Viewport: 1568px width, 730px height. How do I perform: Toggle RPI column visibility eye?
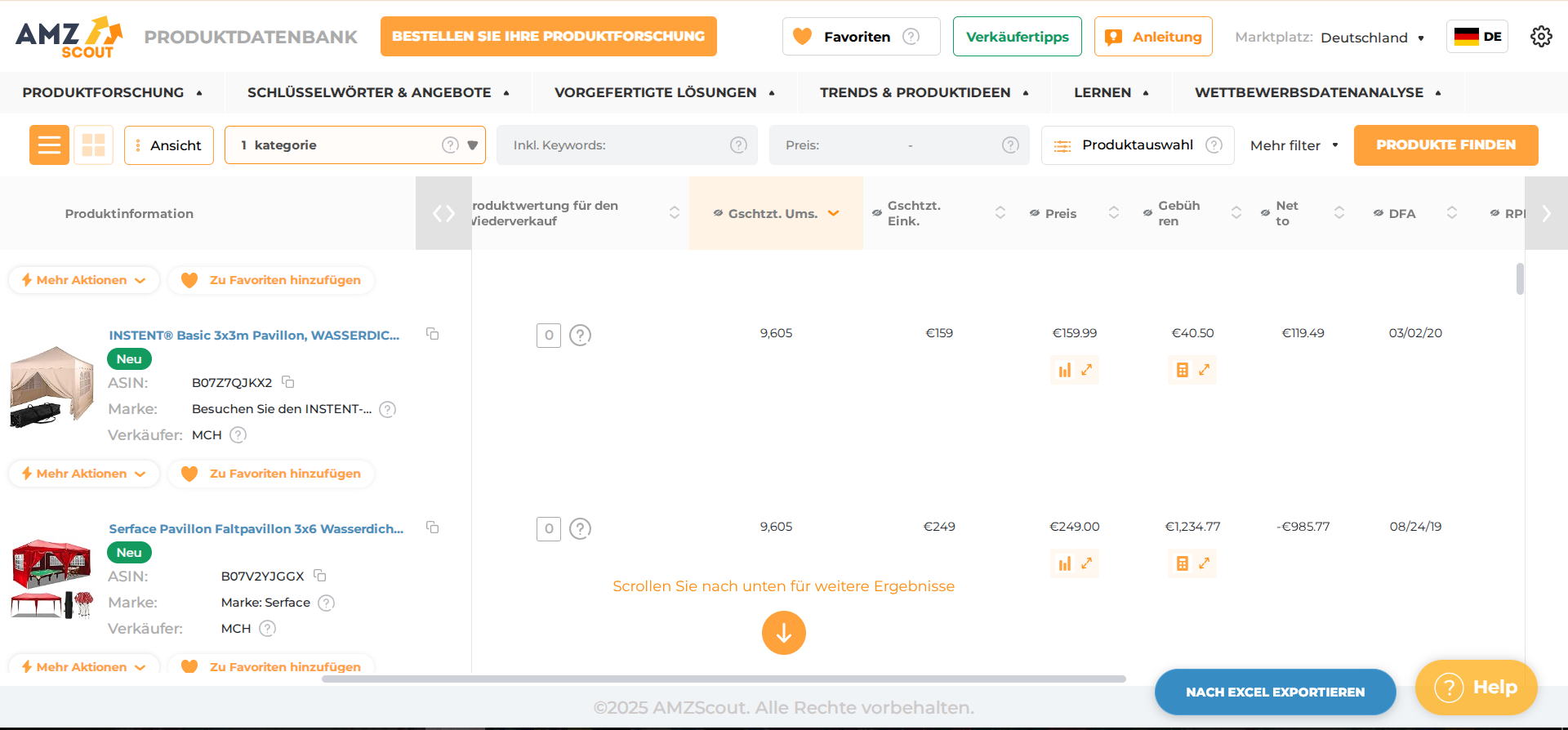[1494, 213]
